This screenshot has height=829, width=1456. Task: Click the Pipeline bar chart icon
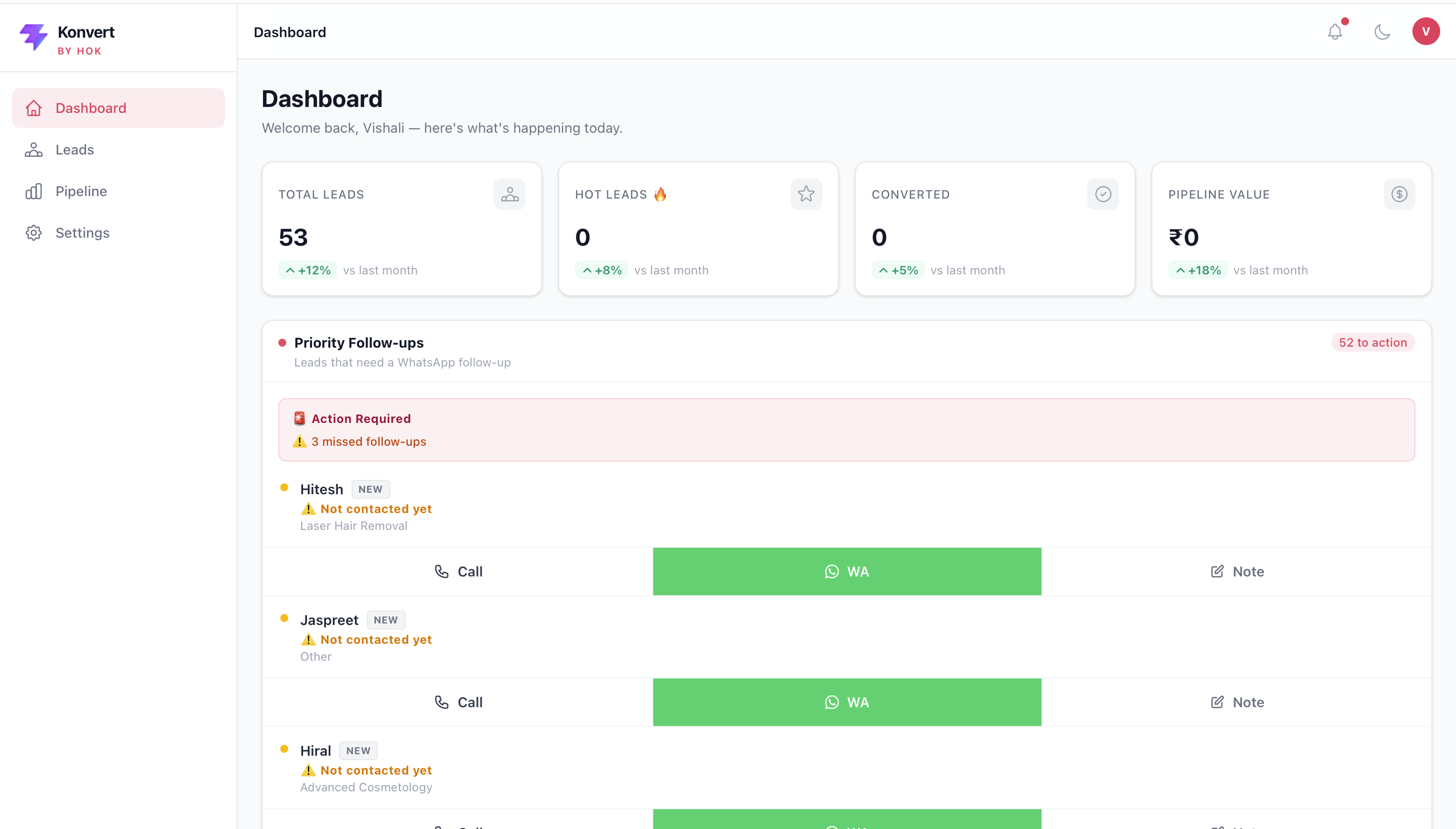pos(34,191)
